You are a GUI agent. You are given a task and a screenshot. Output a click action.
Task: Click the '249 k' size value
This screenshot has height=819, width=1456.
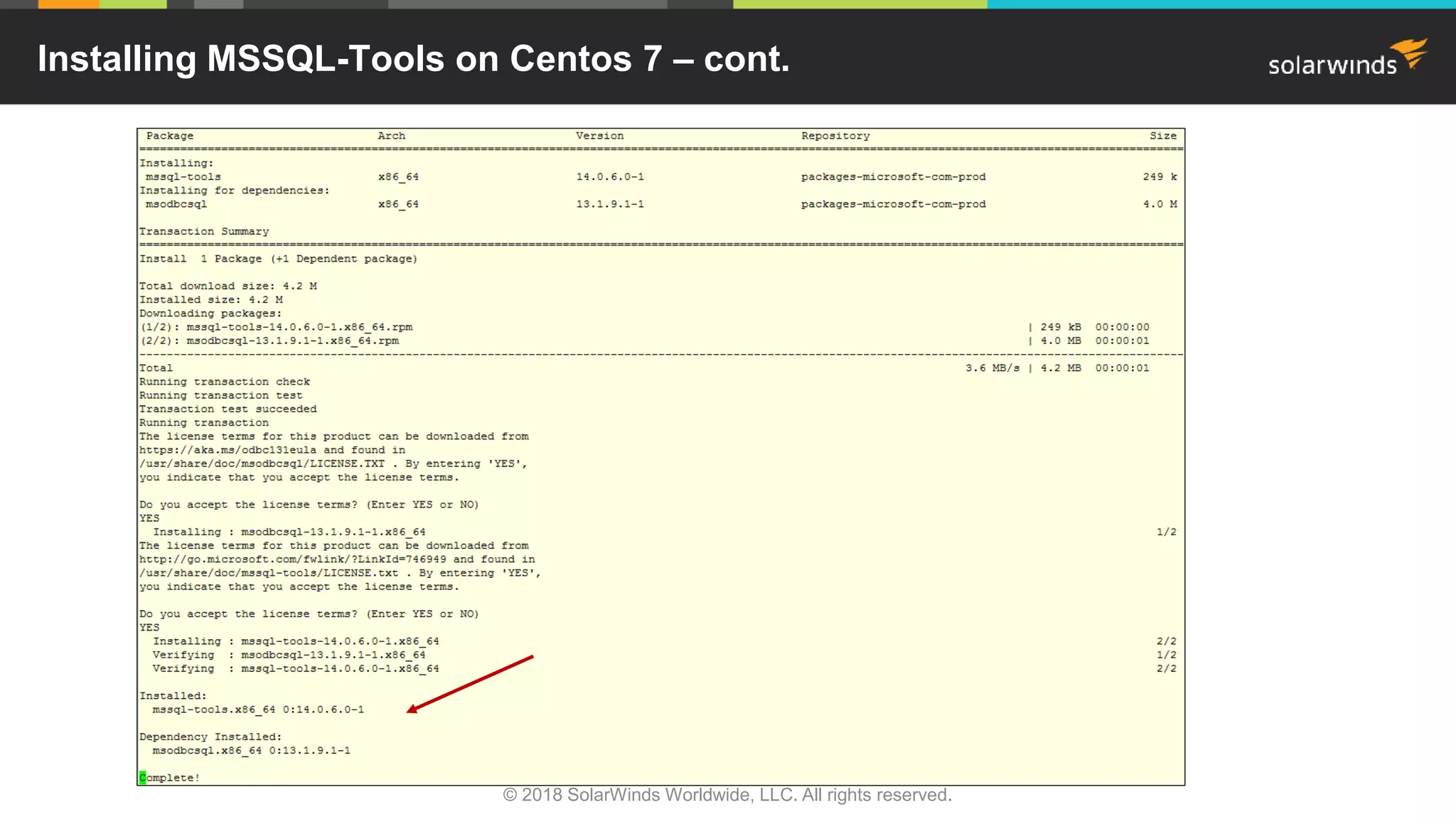(x=1160, y=177)
